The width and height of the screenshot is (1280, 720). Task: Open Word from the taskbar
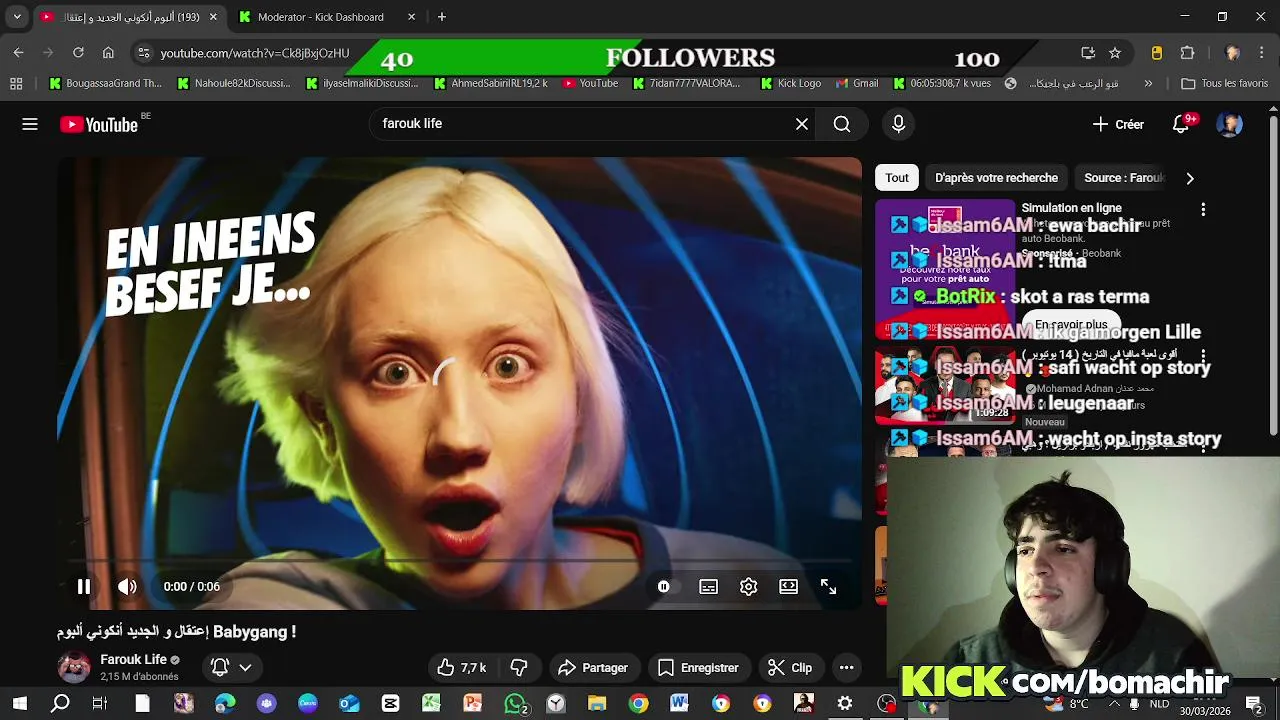click(679, 704)
